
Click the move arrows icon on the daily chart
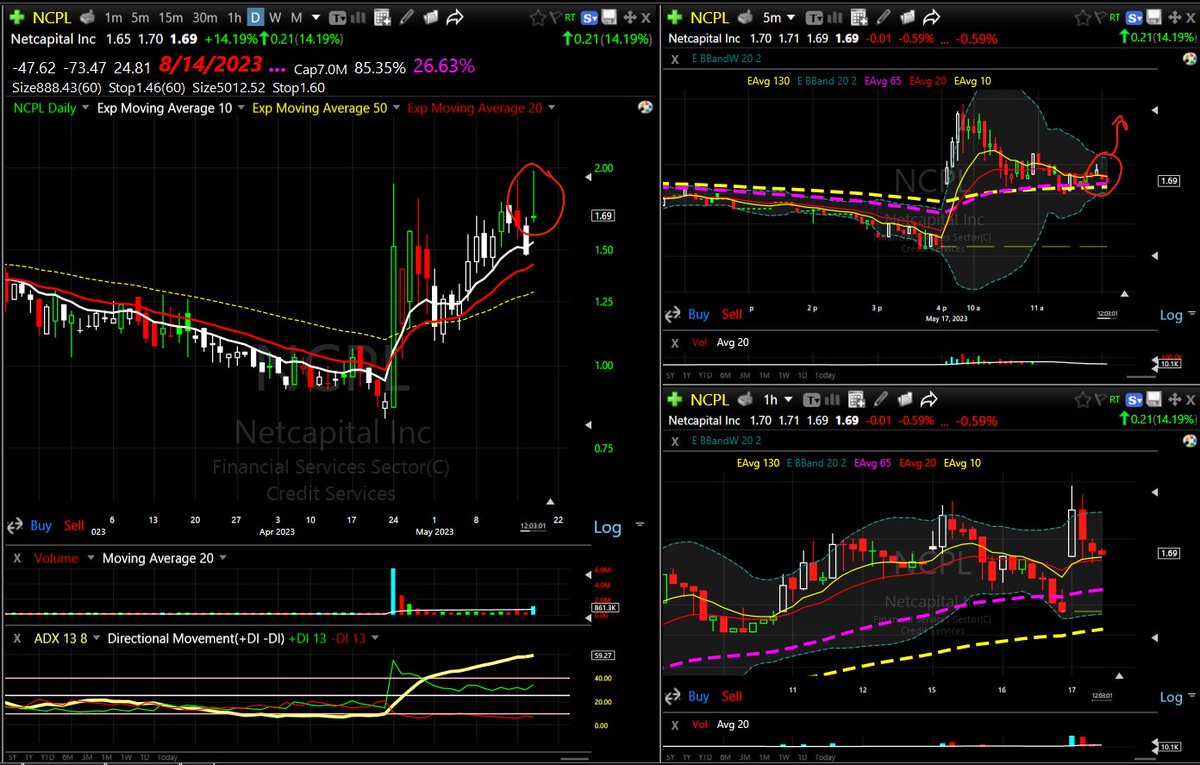(x=630, y=18)
